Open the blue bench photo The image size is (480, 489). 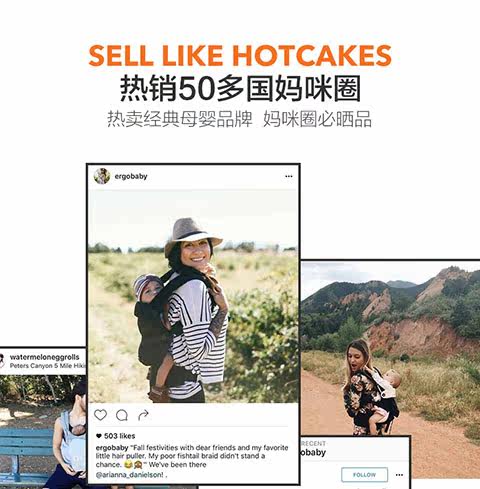(x=43, y=432)
